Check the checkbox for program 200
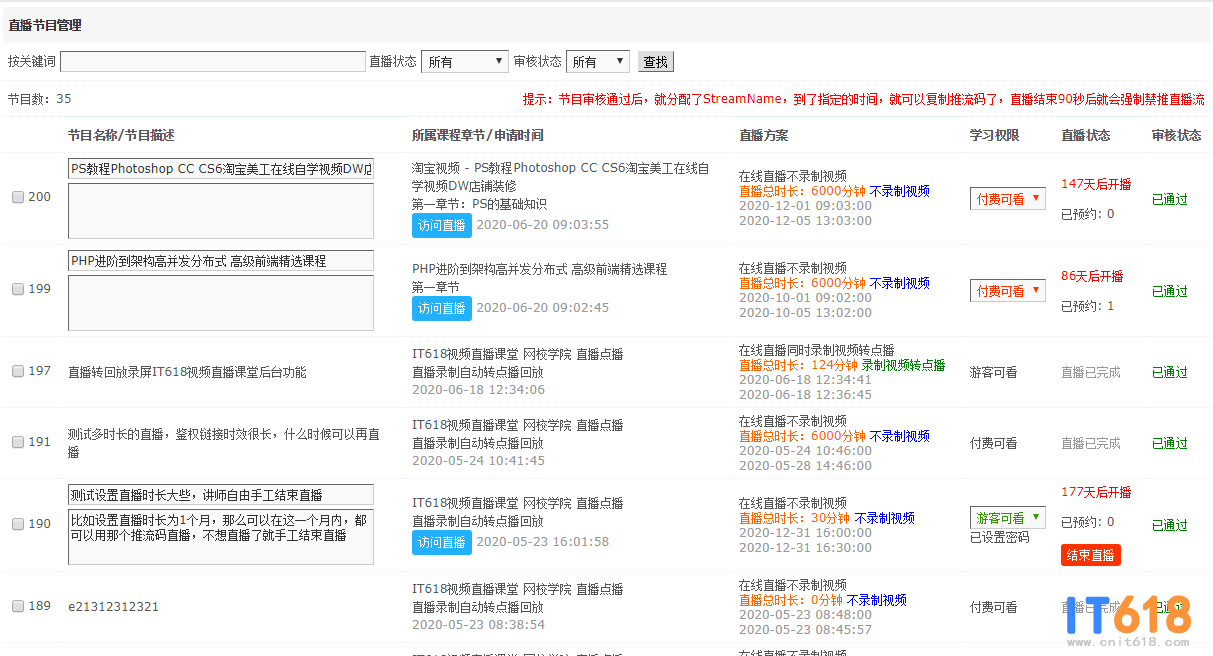Screen dimensions: 1213x656 [x=18, y=198]
